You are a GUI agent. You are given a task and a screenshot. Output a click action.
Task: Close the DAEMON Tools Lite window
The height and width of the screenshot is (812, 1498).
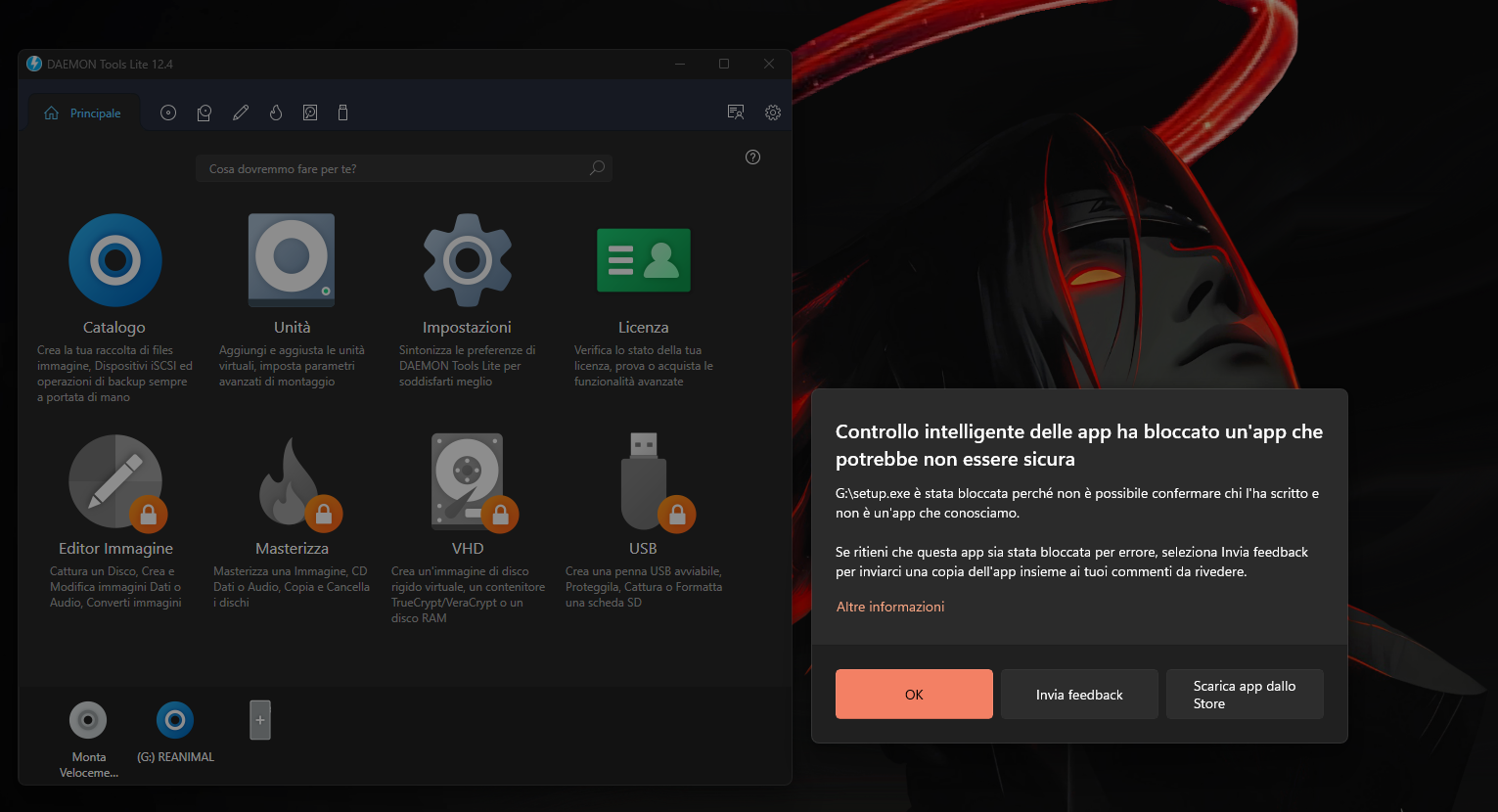769,64
